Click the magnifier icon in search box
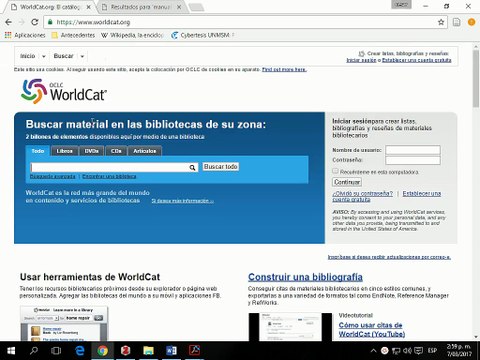480x360 pixels. [x=192, y=167]
